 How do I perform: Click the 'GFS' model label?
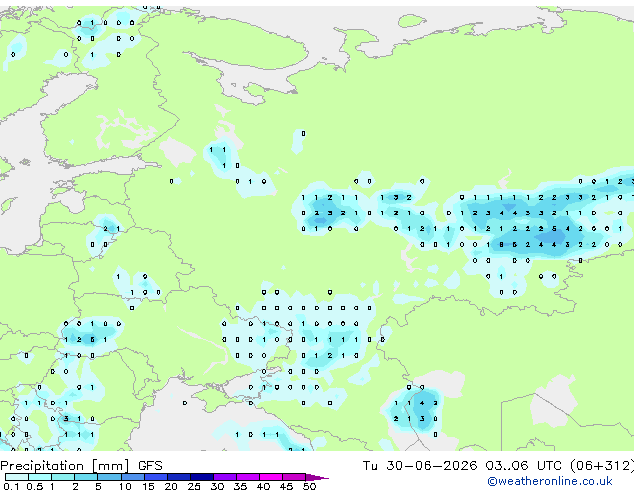click(150, 466)
